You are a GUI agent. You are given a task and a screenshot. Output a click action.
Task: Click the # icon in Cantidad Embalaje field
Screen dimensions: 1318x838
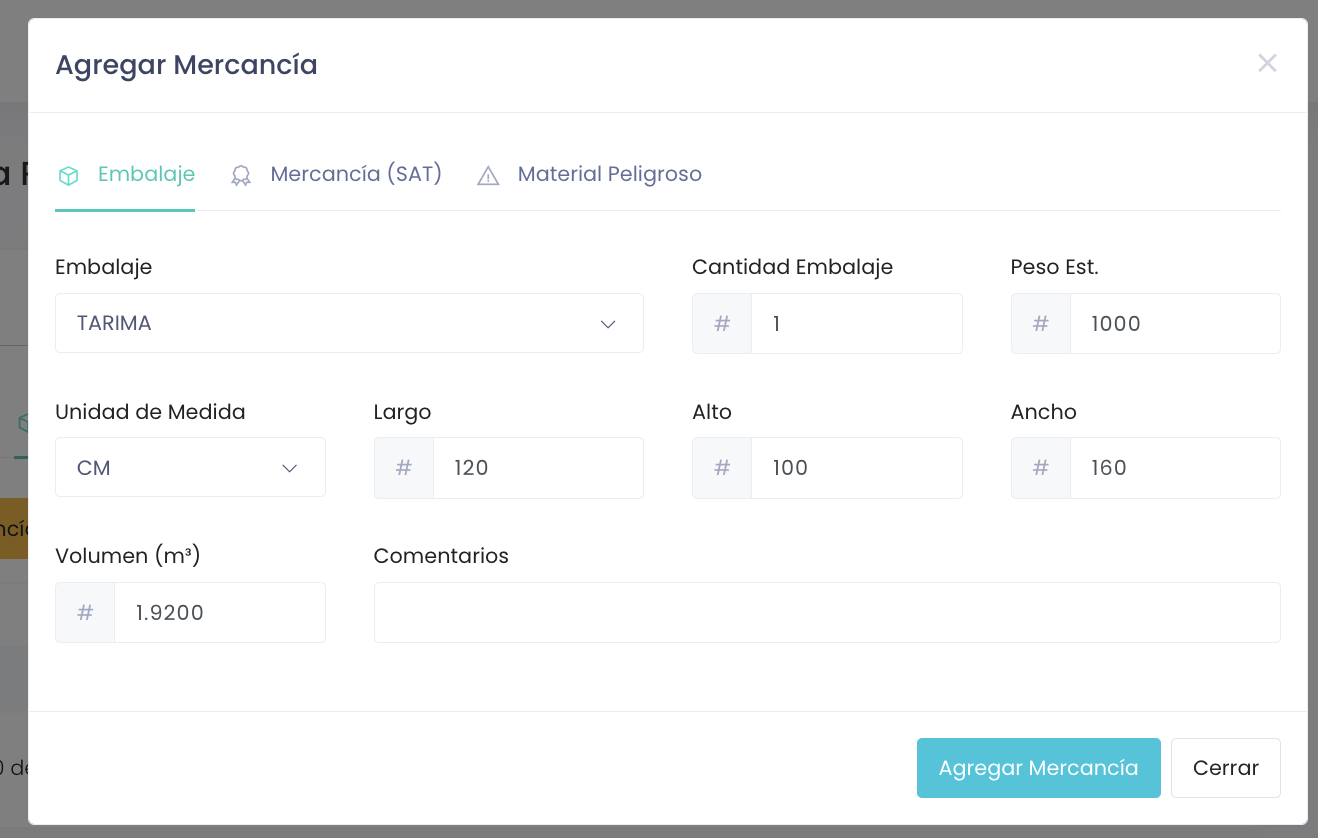pos(721,323)
